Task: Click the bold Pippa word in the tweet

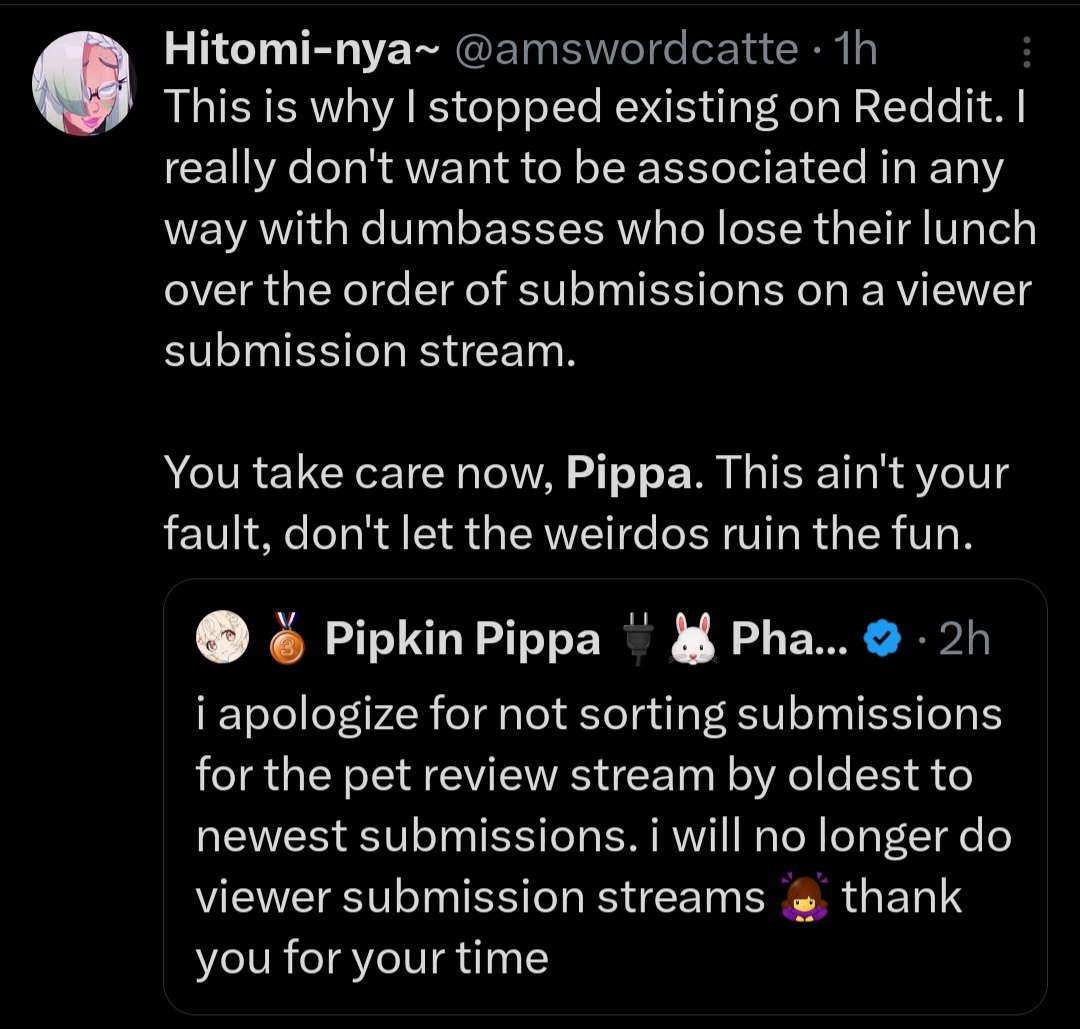Action: [x=629, y=474]
